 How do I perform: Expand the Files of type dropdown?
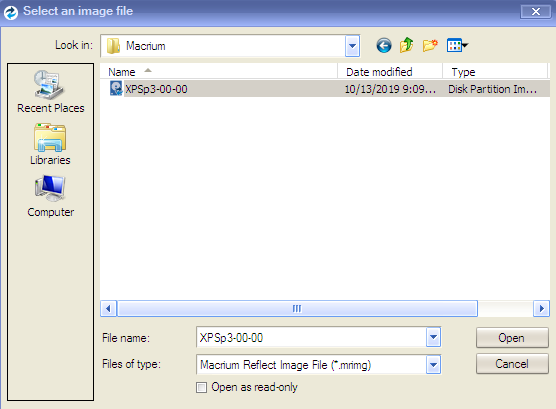pyautogui.click(x=433, y=365)
